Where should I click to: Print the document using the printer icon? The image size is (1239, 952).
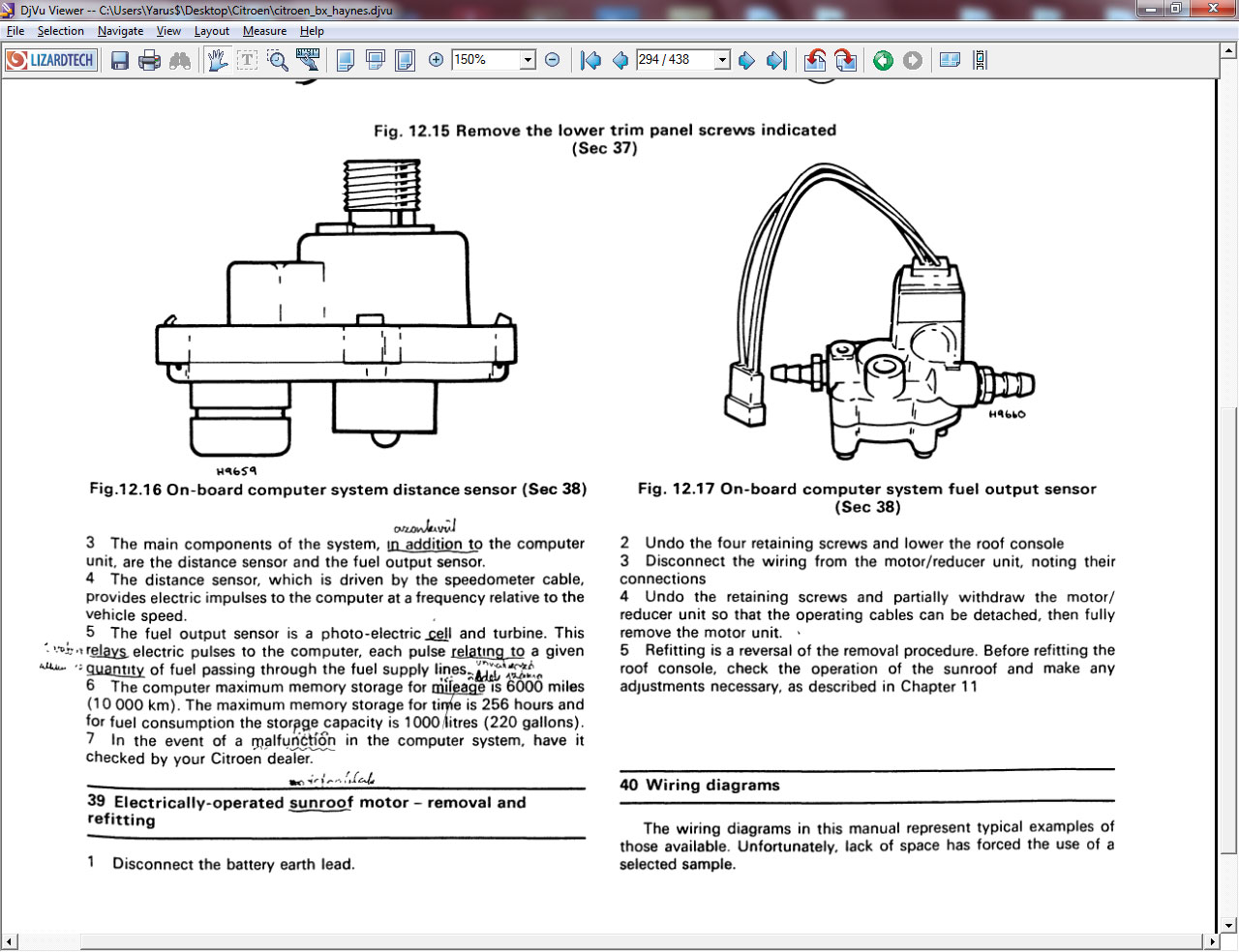(x=149, y=60)
